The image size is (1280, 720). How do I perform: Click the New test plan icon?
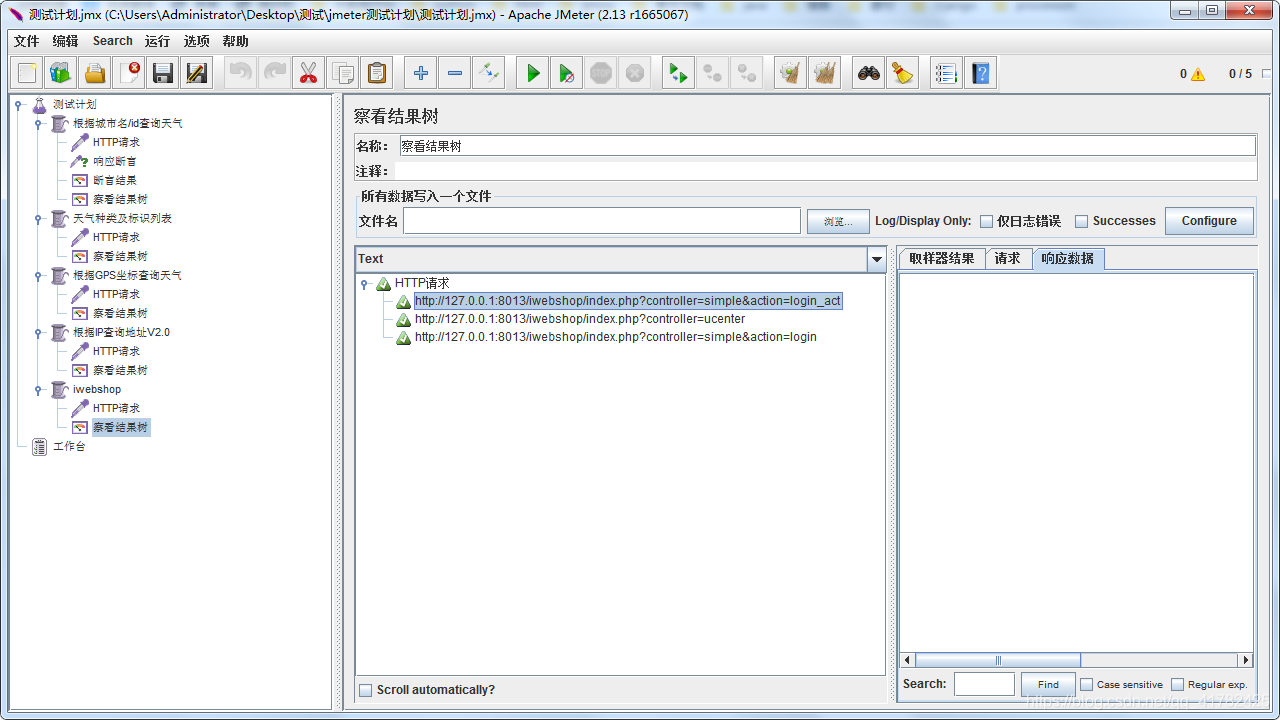(x=27, y=73)
